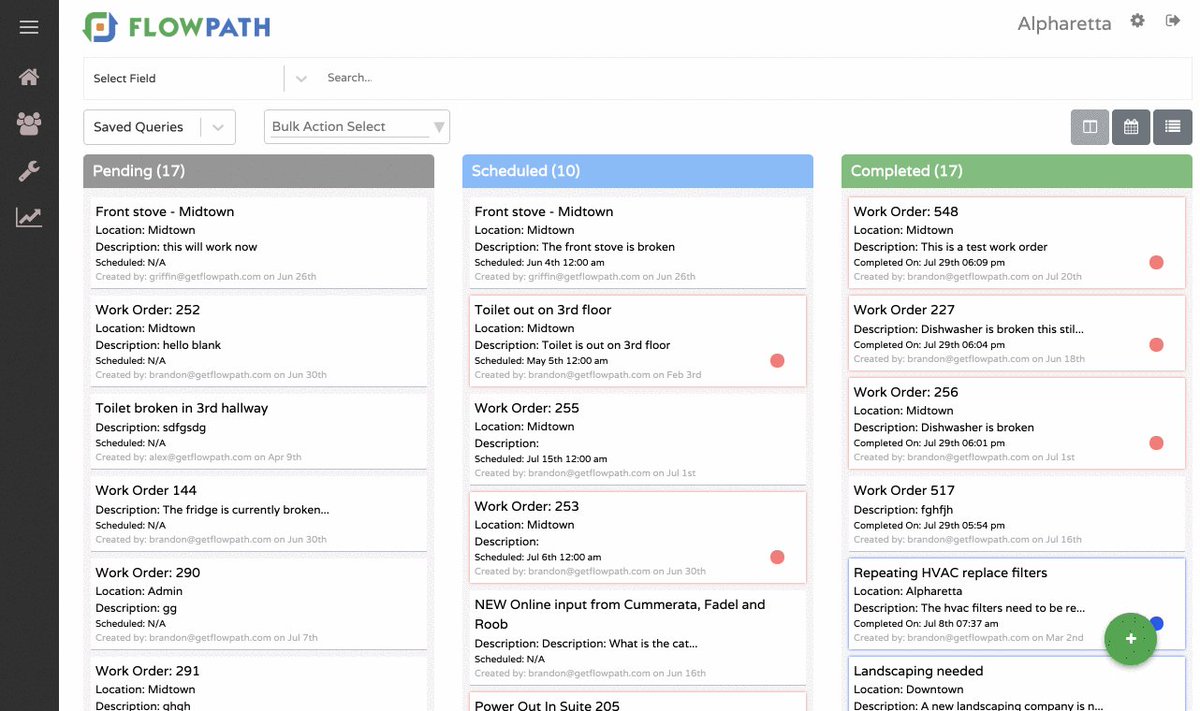Expand the Select Field chevron arrow
Viewport: 1200px width, 711px height.
301,78
